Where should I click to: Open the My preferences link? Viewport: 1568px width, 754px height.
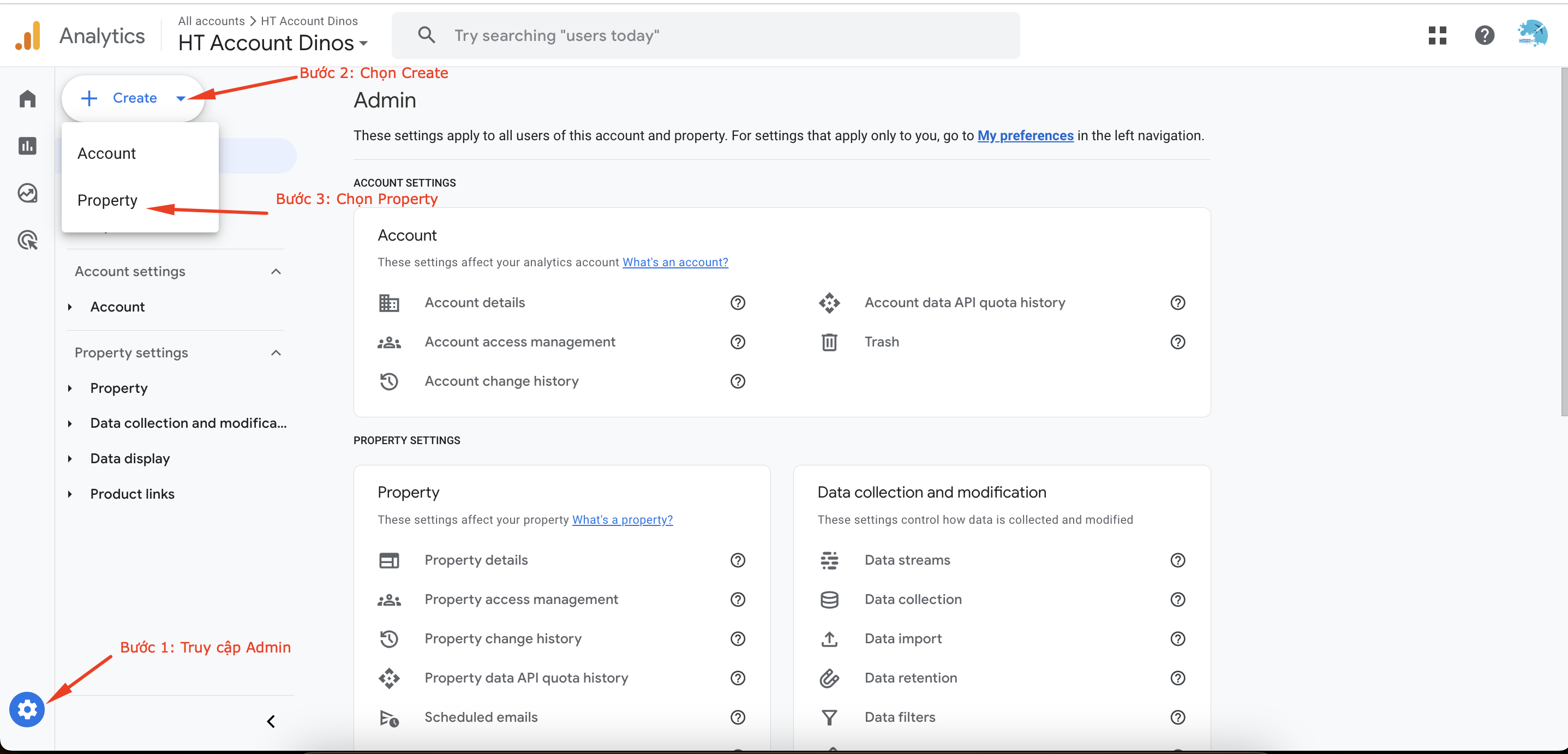pyautogui.click(x=1025, y=135)
